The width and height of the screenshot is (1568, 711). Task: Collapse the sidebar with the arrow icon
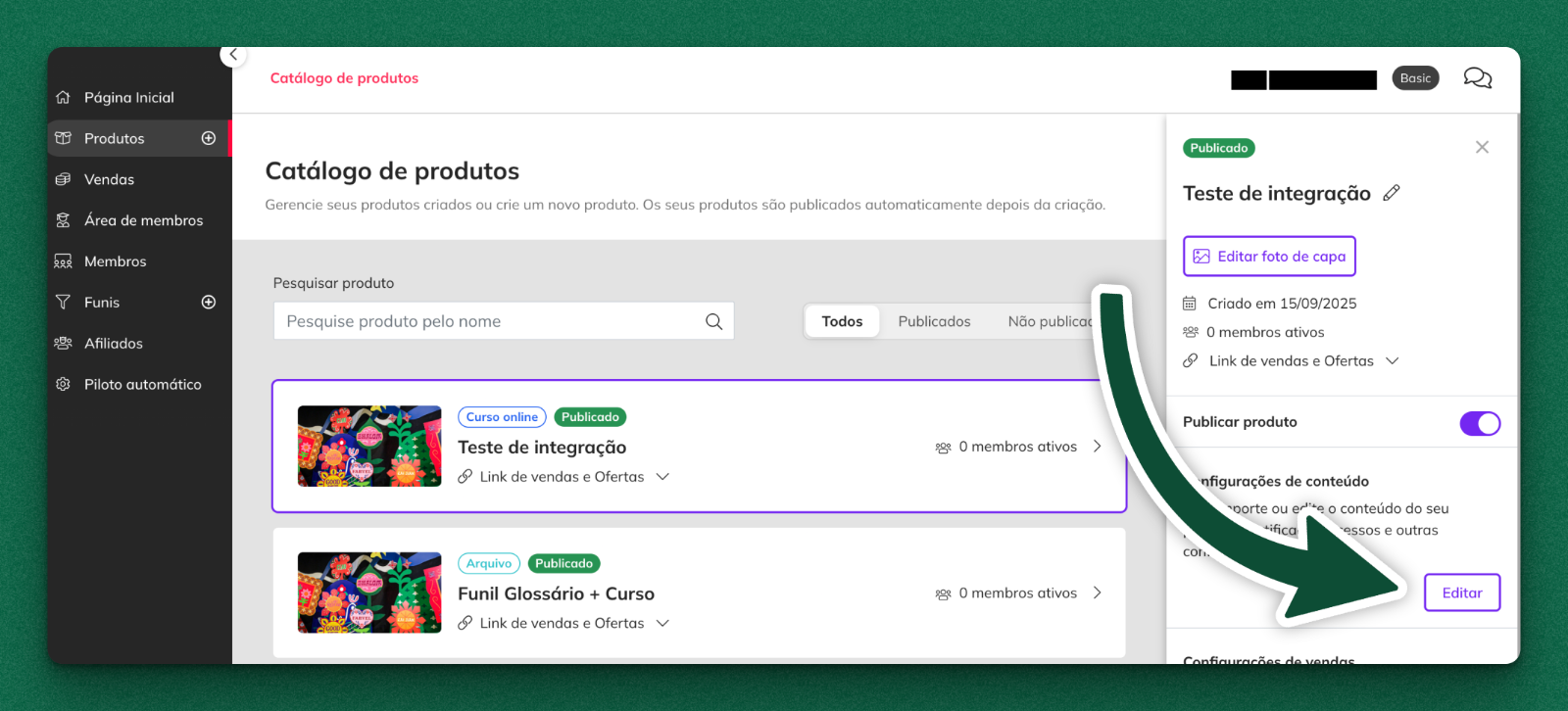click(x=233, y=55)
